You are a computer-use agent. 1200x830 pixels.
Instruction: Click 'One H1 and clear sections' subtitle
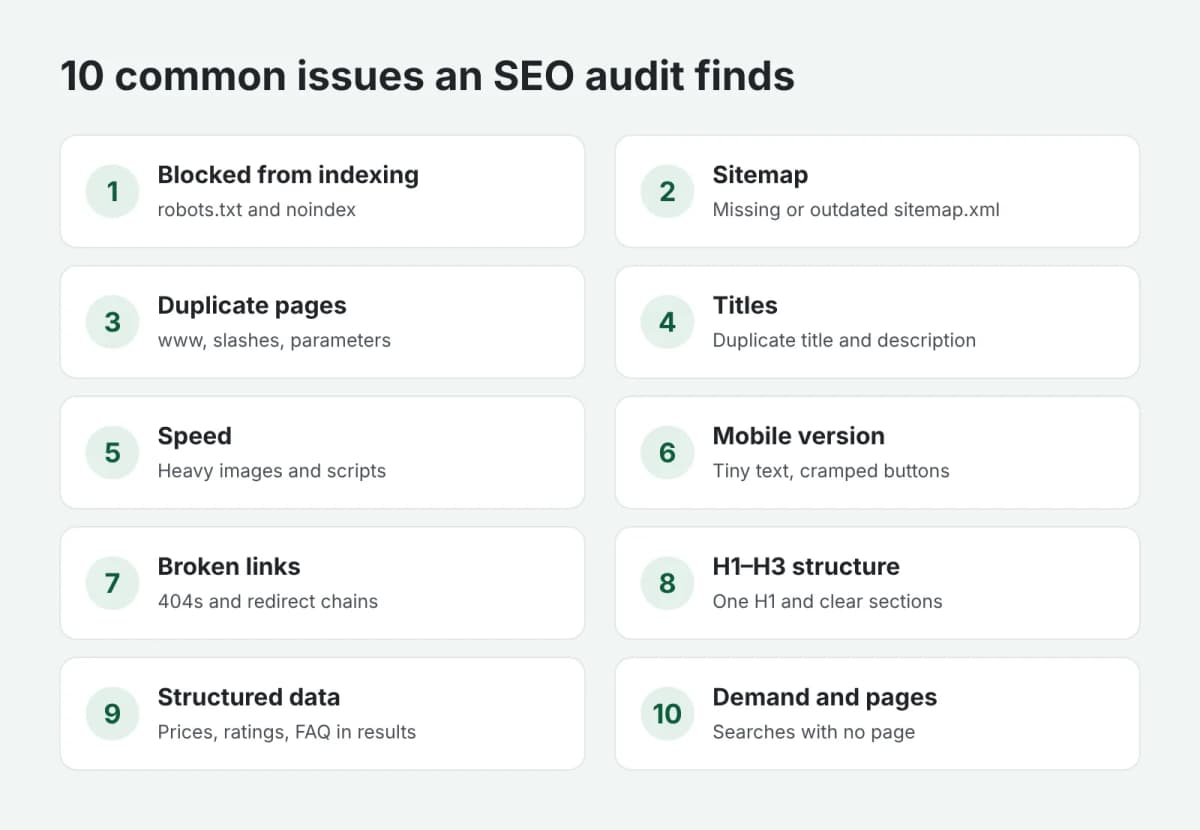point(828,601)
